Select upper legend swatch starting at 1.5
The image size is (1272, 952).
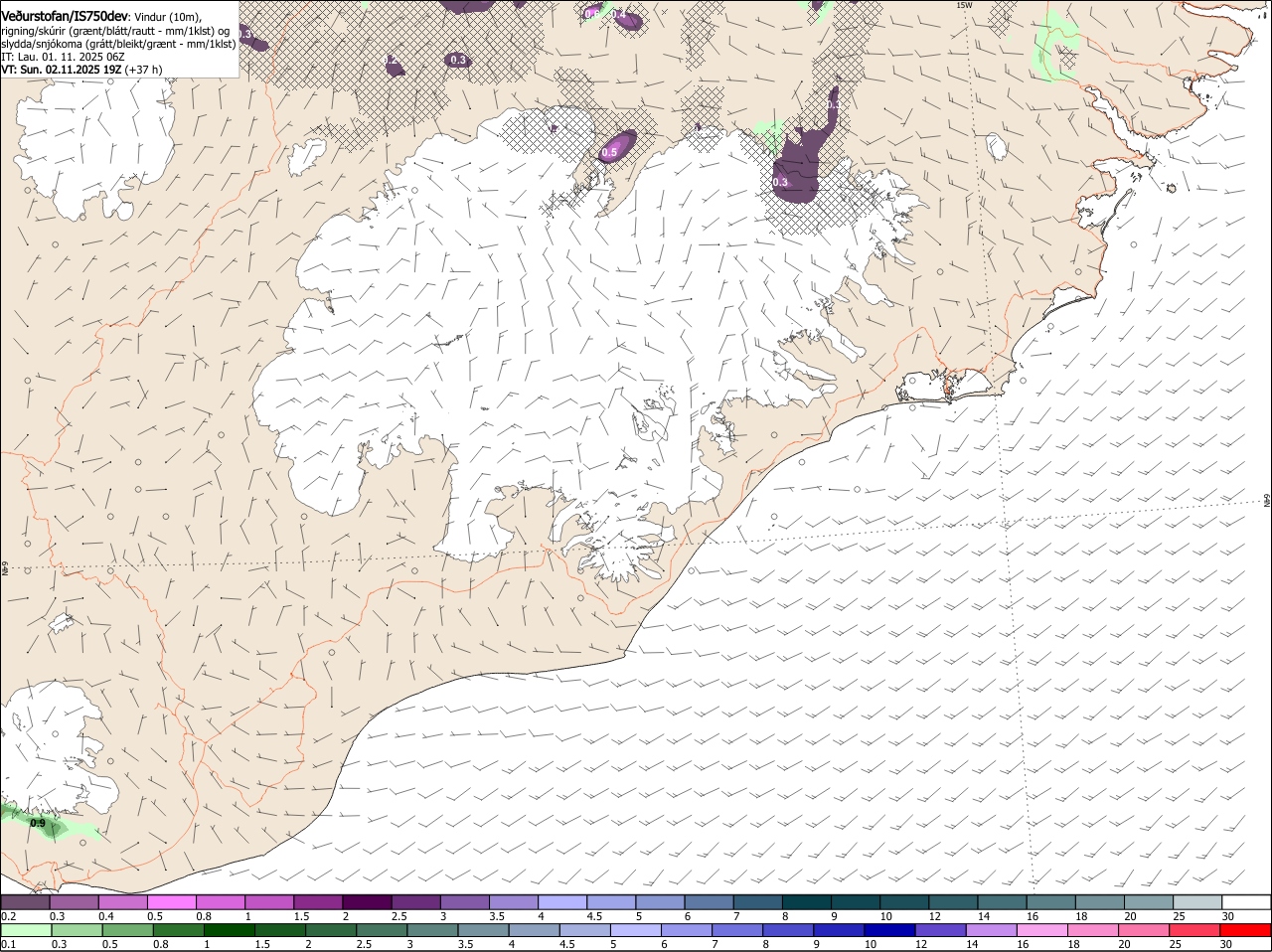click(x=317, y=902)
